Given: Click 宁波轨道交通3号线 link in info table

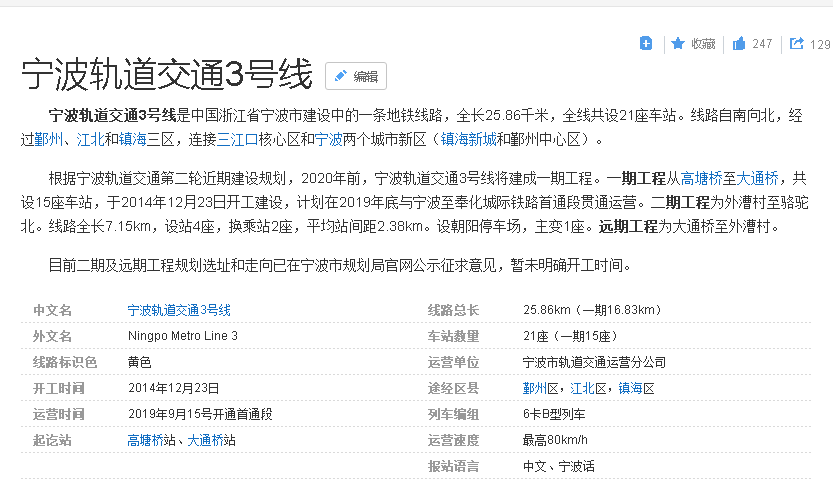Looking at the screenshot, I should (x=179, y=310).
